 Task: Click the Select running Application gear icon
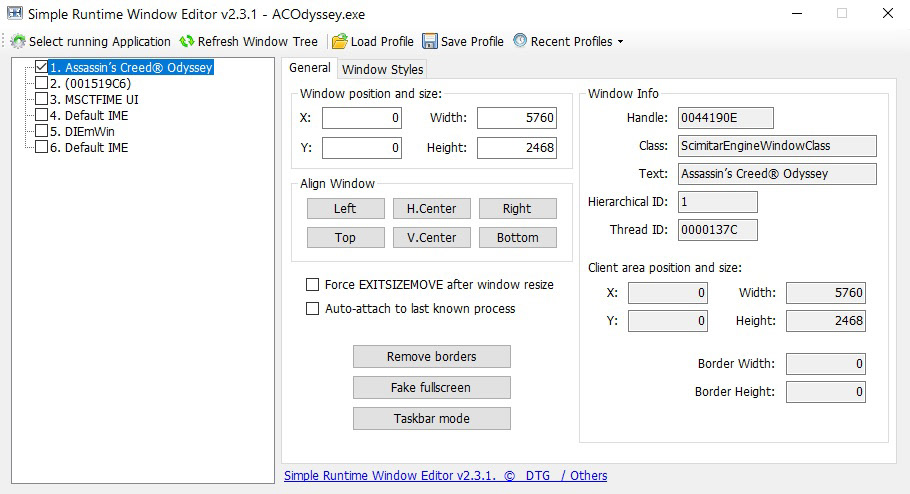pos(19,41)
